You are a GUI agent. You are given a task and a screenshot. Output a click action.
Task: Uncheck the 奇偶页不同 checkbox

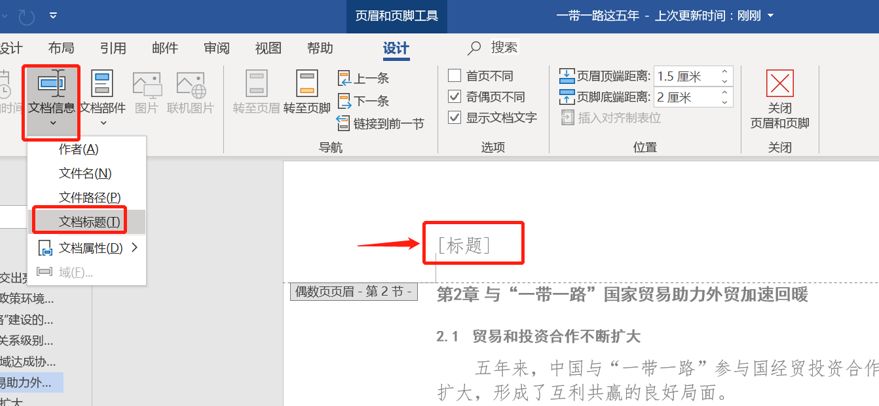coord(455,96)
